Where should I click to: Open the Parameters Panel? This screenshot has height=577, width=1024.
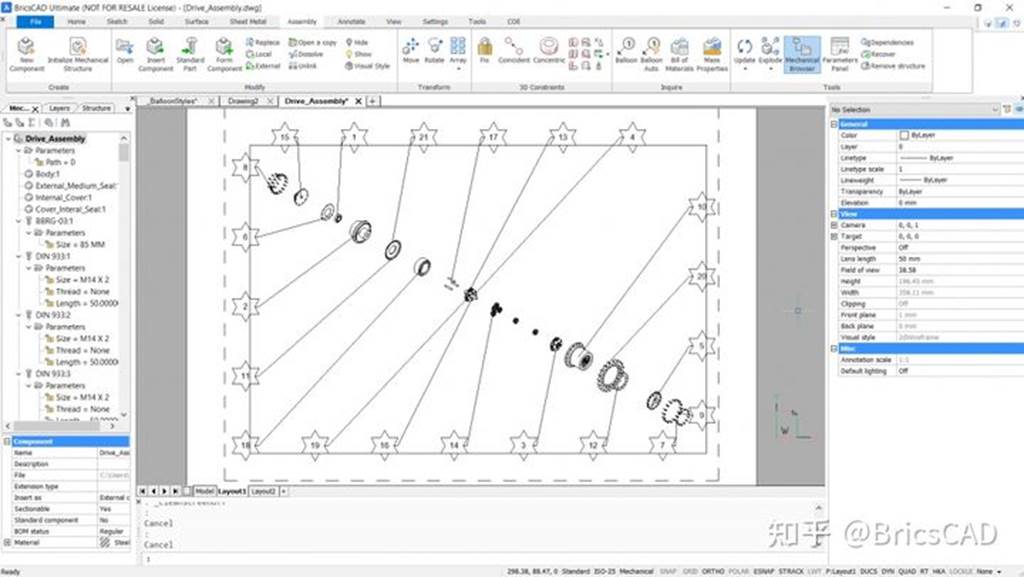click(x=840, y=54)
